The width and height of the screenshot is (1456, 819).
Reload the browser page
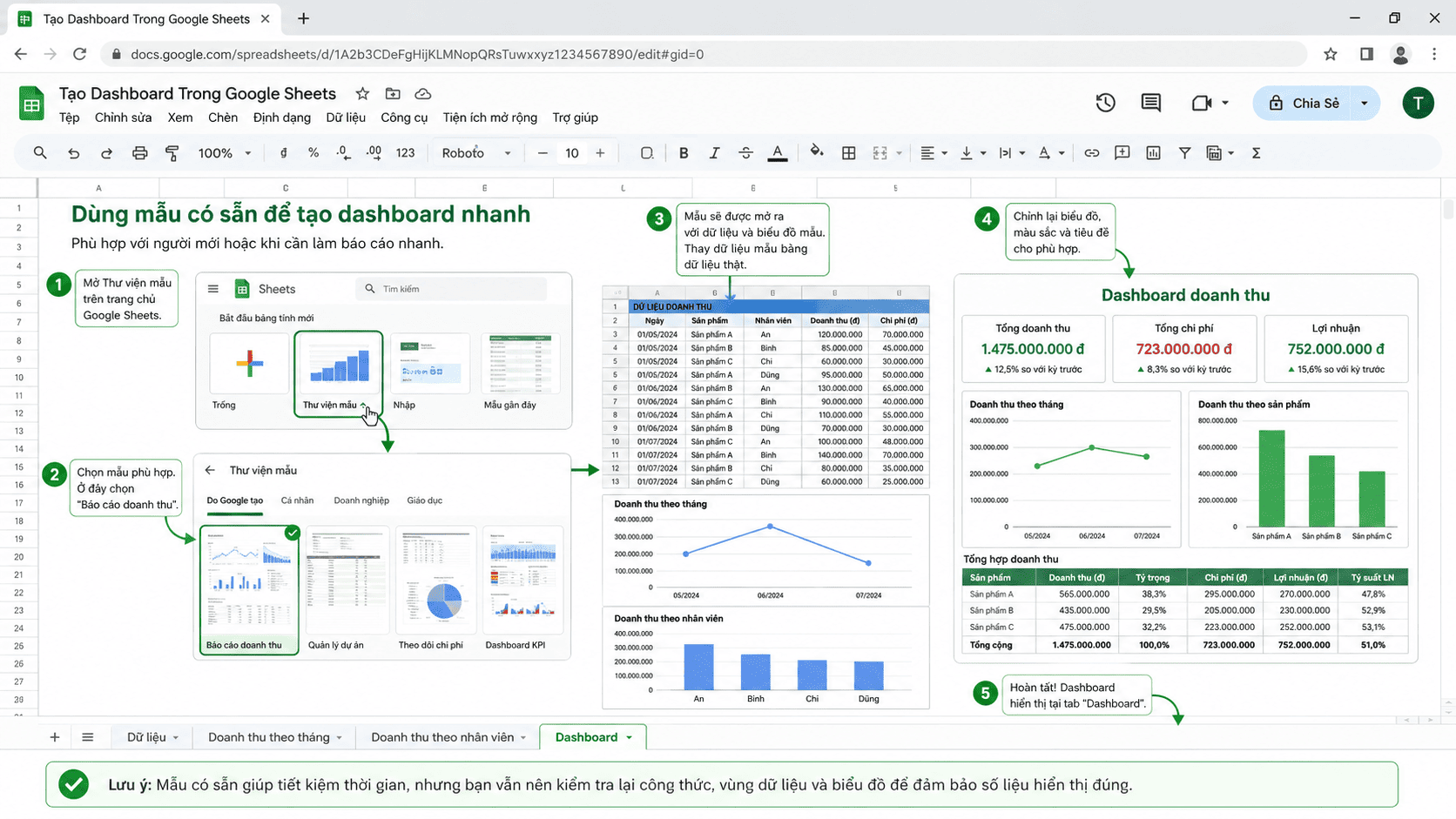[x=79, y=54]
